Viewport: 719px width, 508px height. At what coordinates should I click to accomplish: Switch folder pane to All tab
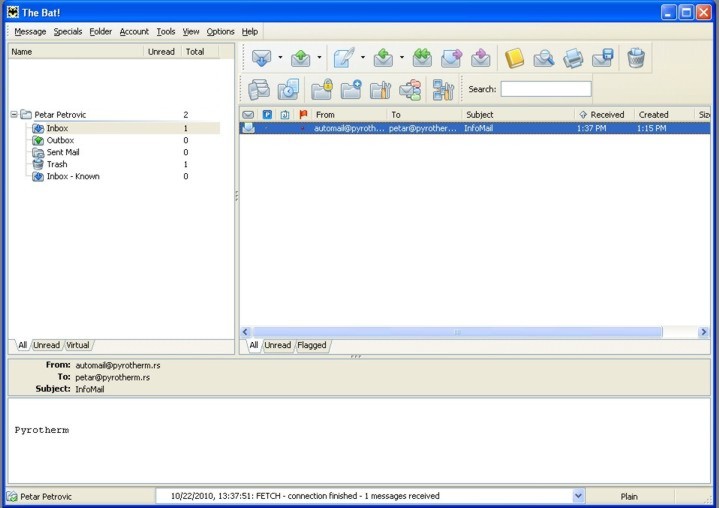[22, 345]
